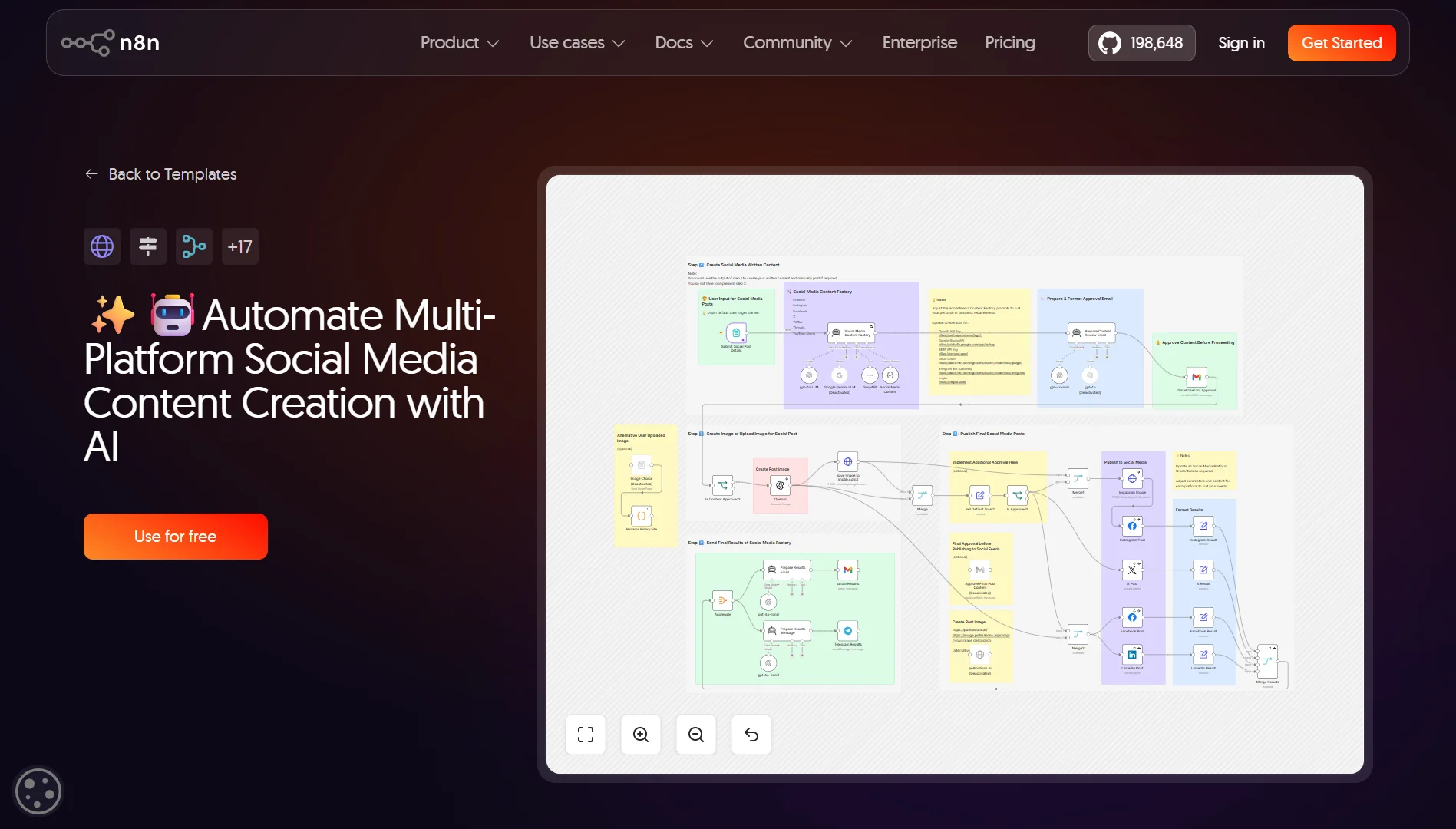Open the GitHub stars counter 198,648
This screenshot has width=1456, height=829.
coord(1141,43)
